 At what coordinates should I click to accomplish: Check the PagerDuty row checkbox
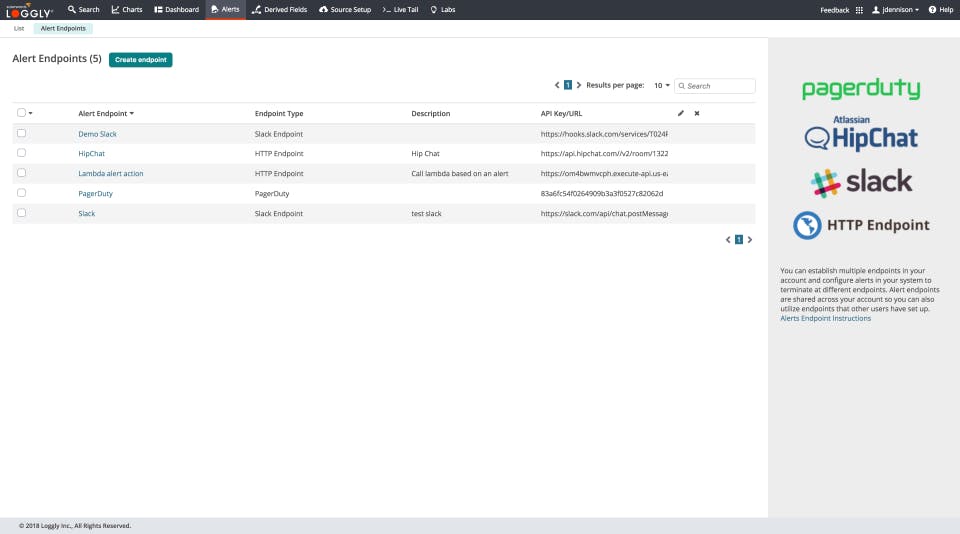coord(21,192)
